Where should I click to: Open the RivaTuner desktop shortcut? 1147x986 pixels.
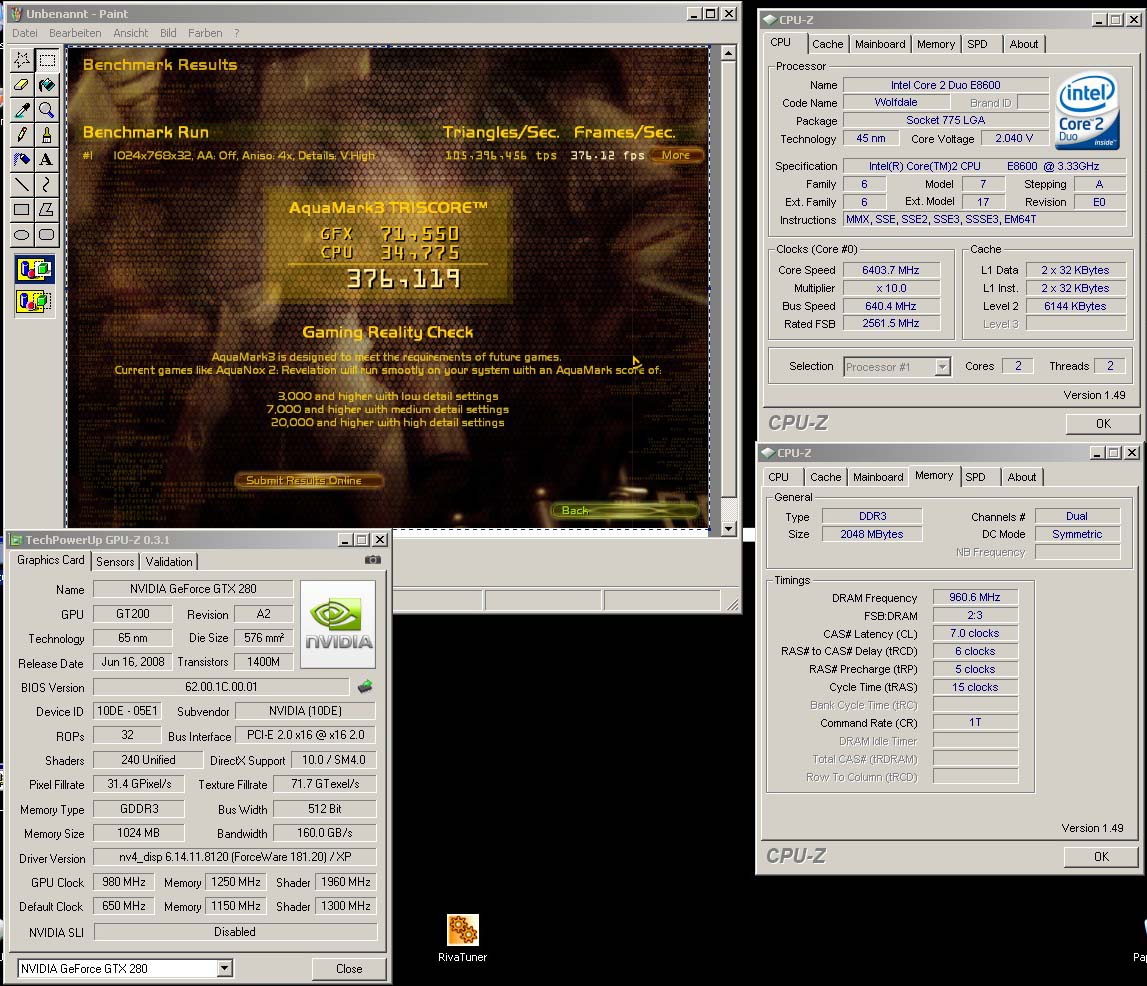click(x=462, y=938)
